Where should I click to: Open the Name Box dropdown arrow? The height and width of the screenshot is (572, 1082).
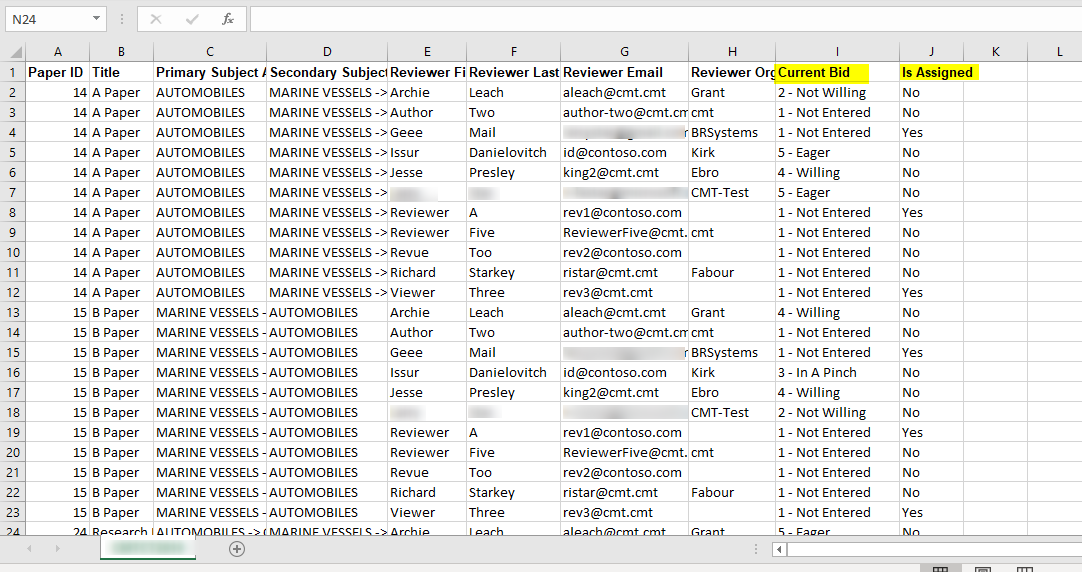point(96,19)
